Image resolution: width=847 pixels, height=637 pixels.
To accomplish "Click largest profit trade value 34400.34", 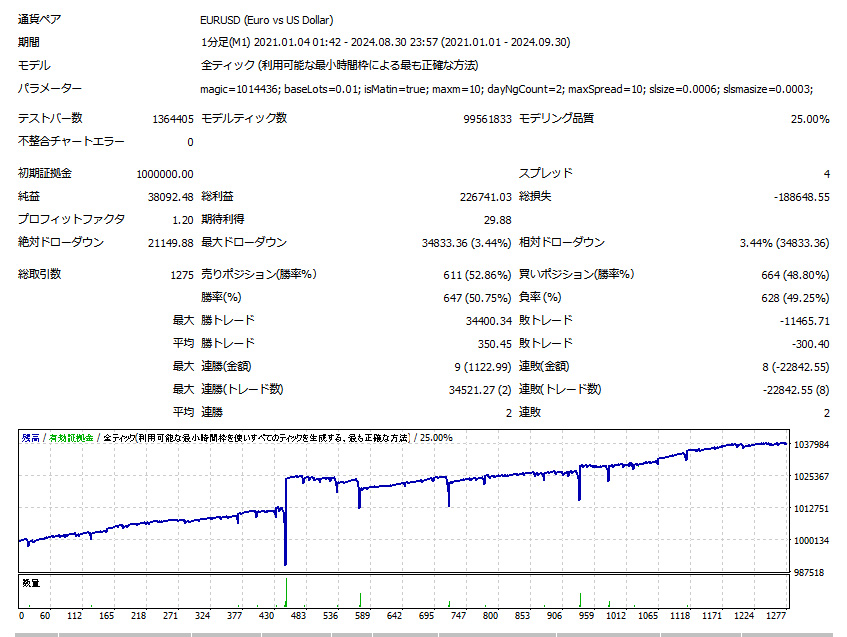I will (489, 321).
